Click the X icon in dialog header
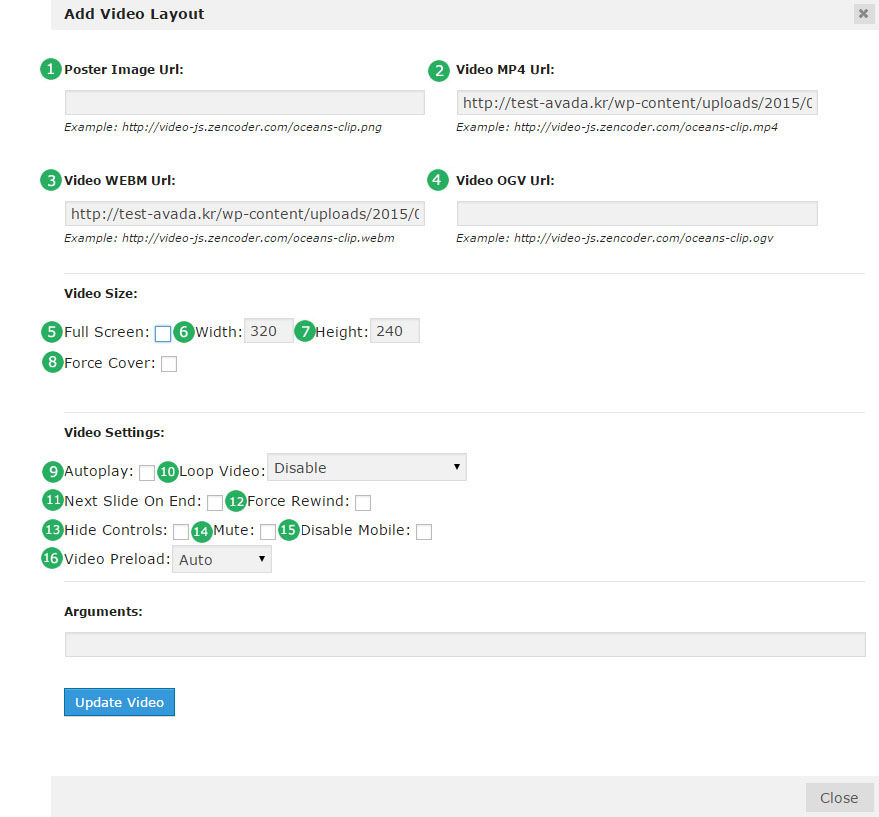The width and height of the screenshot is (879, 817). (862, 14)
